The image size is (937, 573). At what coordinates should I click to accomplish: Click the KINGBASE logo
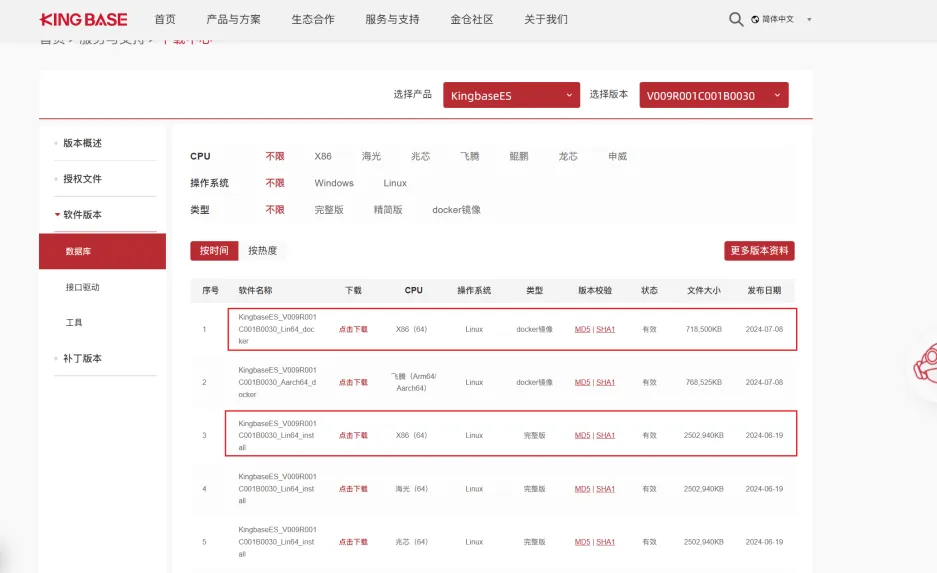(83, 20)
